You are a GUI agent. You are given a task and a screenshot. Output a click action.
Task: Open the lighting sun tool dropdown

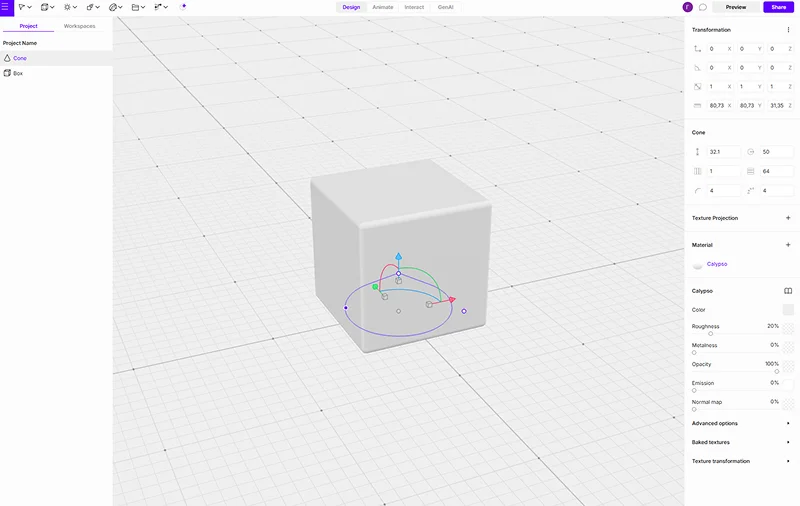69,7
